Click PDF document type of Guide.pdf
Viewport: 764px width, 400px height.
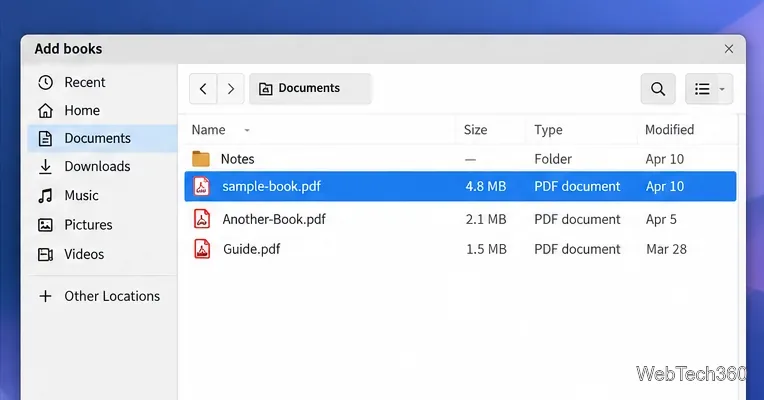click(x=577, y=249)
